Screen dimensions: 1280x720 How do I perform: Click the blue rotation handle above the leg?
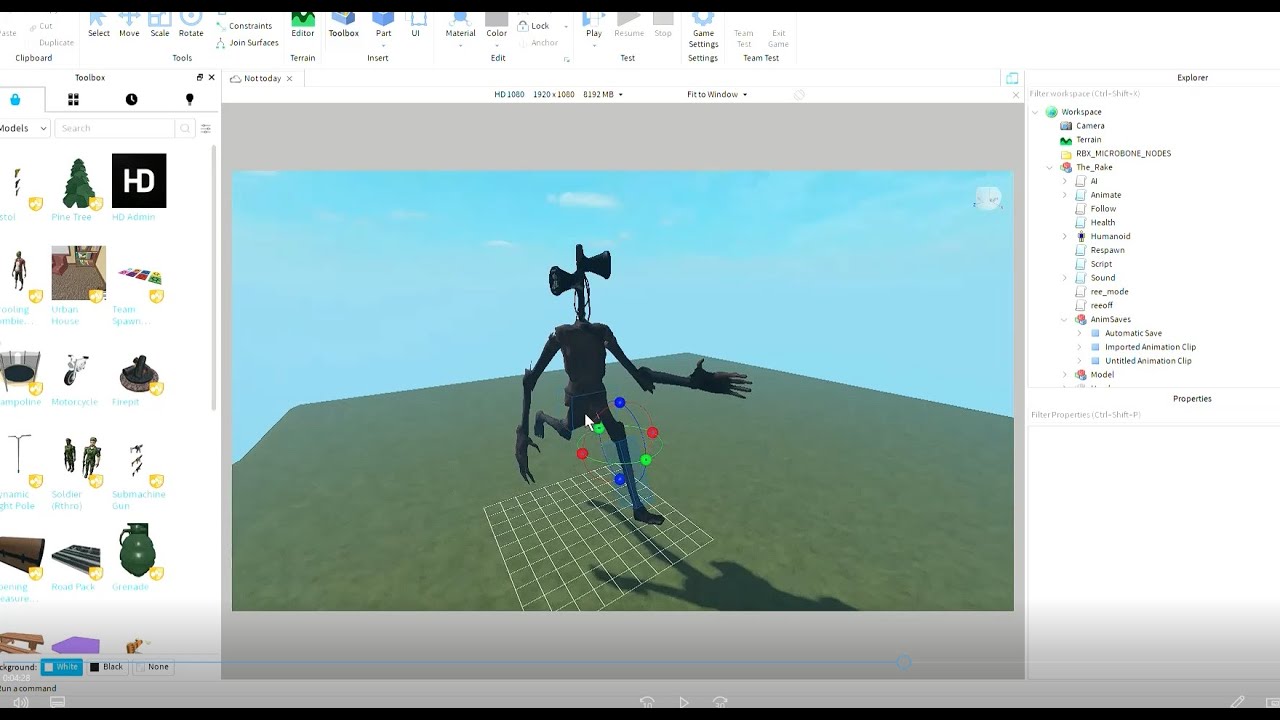tap(620, 403)
